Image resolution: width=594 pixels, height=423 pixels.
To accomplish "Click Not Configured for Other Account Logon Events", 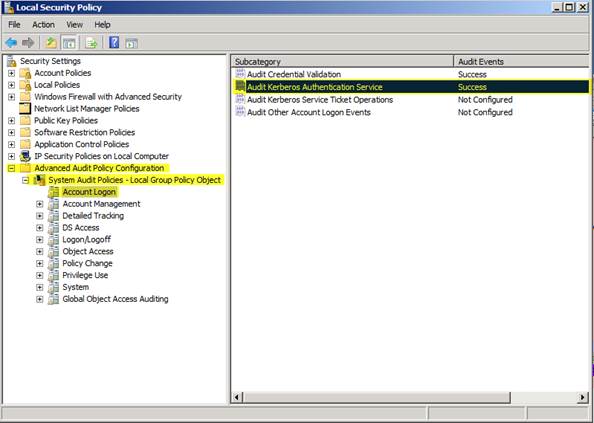I will [485, 112].
